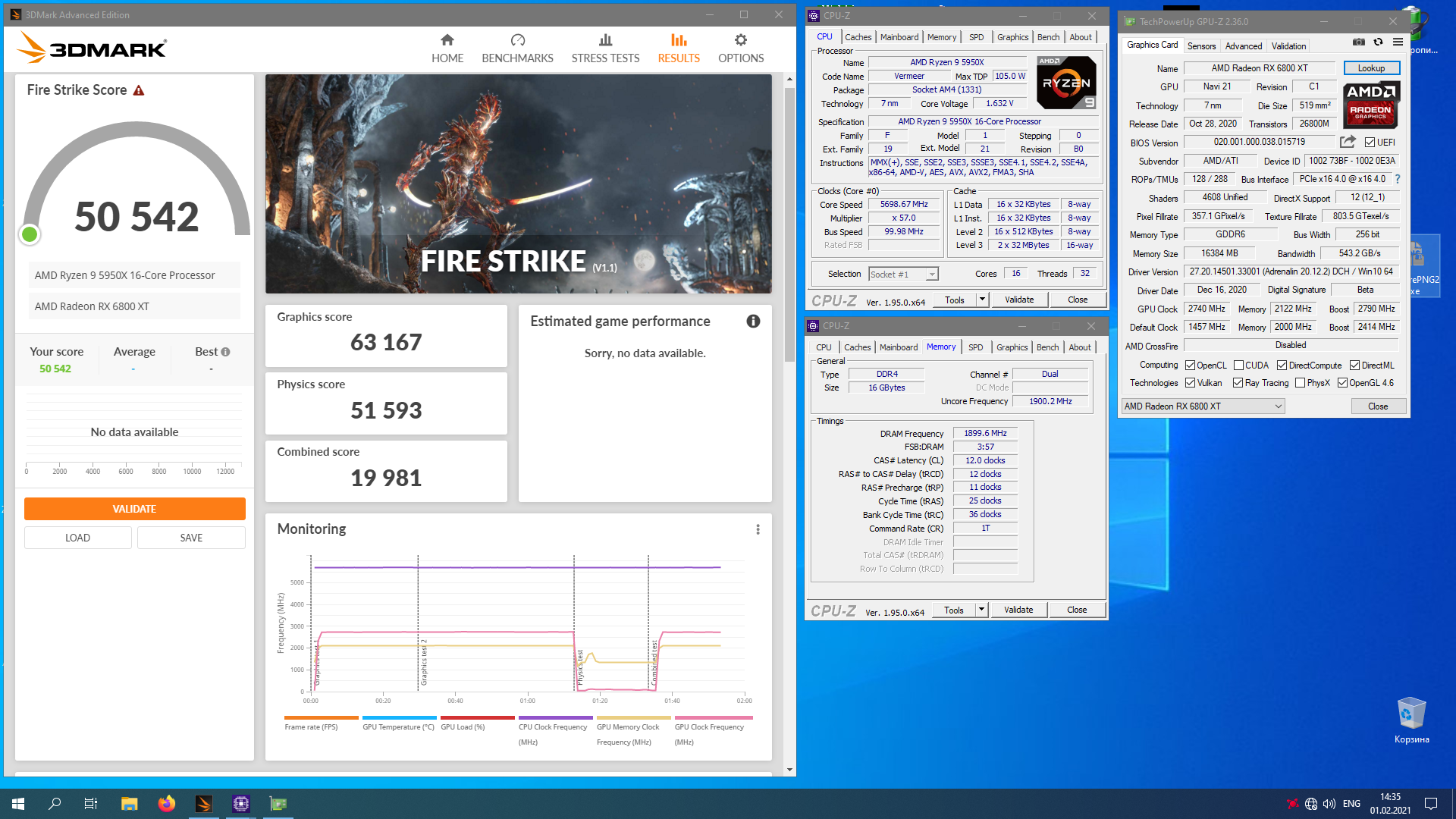Toggle the UEFI checkbox in GPU-Z
Image resolution: width=1456 pixels, height=819 pixels.
coord(1370,142)
